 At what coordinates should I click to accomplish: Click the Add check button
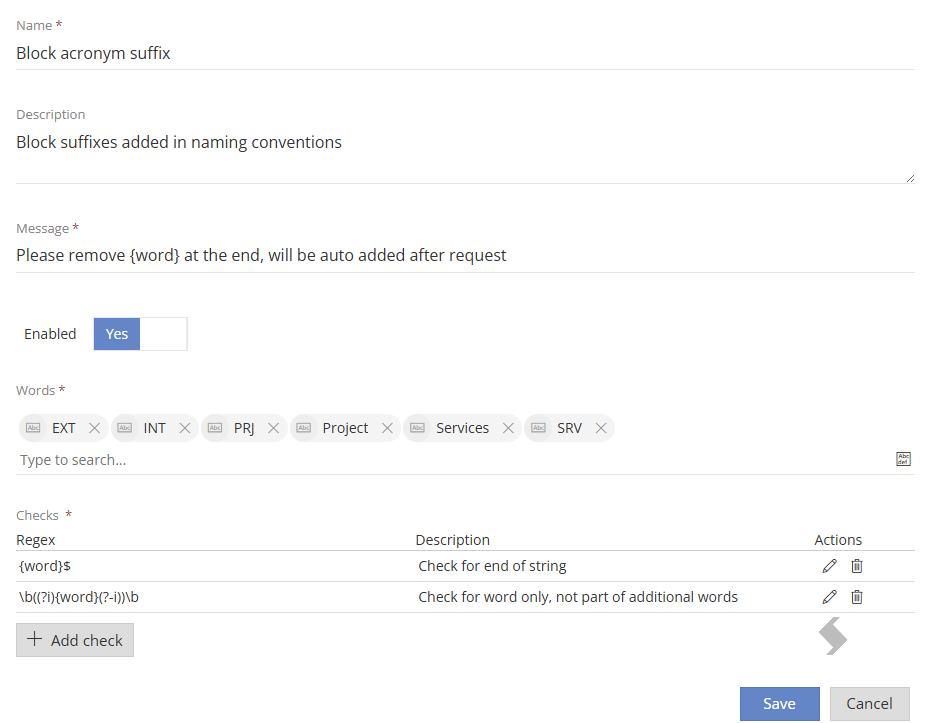(x=75, y=640)
